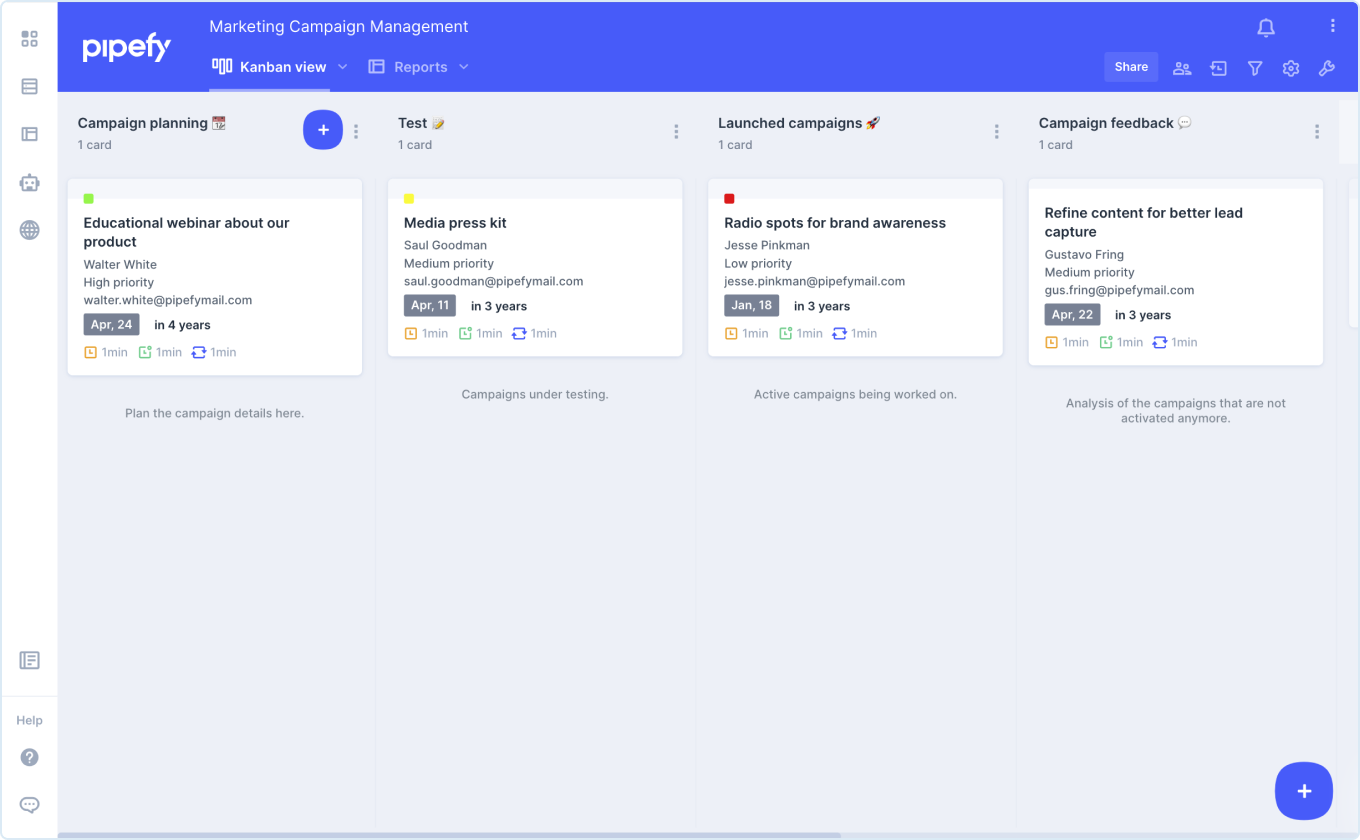This screenshot has width=1360, height=840.
Task: Open the members icon next to Share
Action: [1182, 67]
